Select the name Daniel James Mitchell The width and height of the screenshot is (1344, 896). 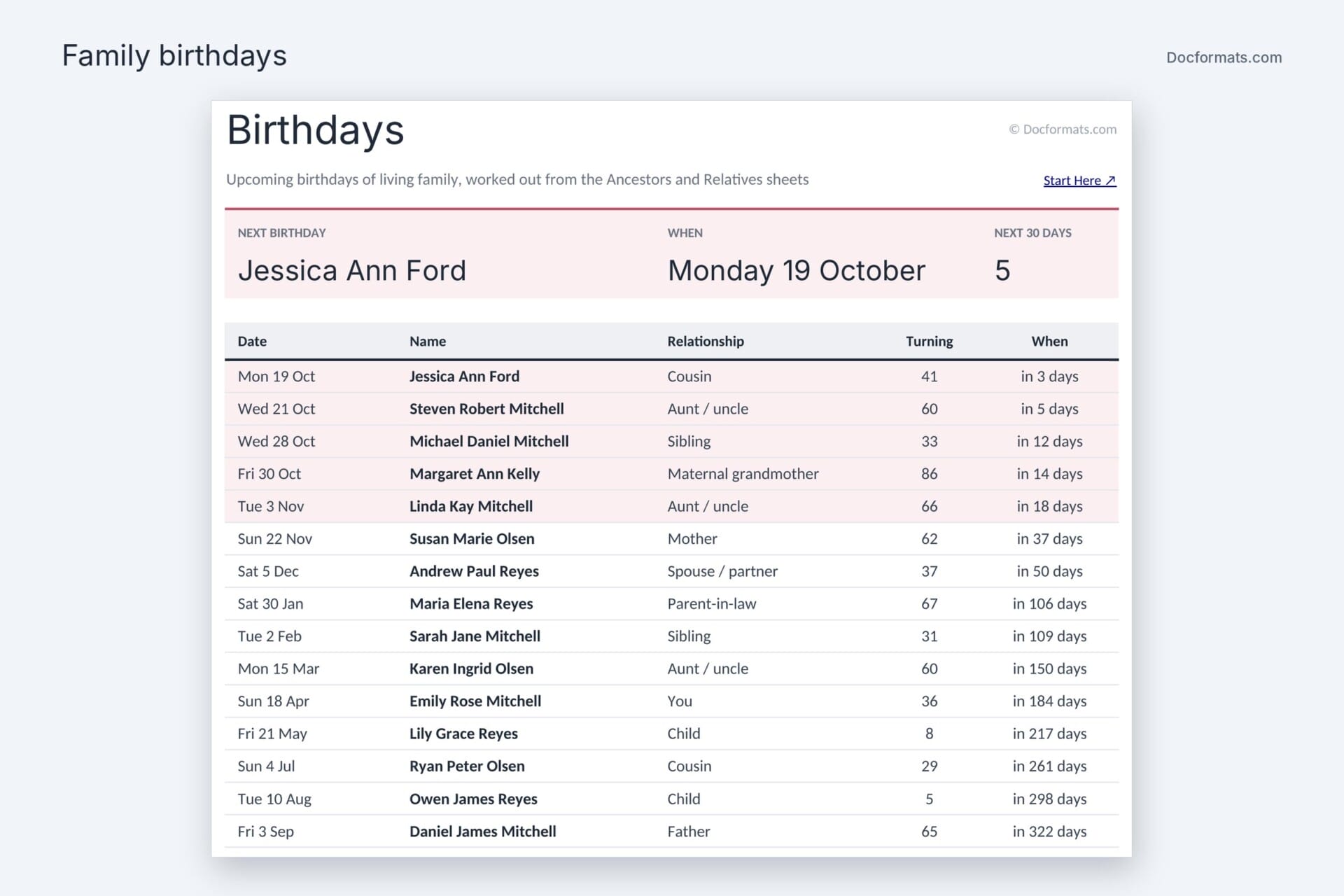click(483, 832)
